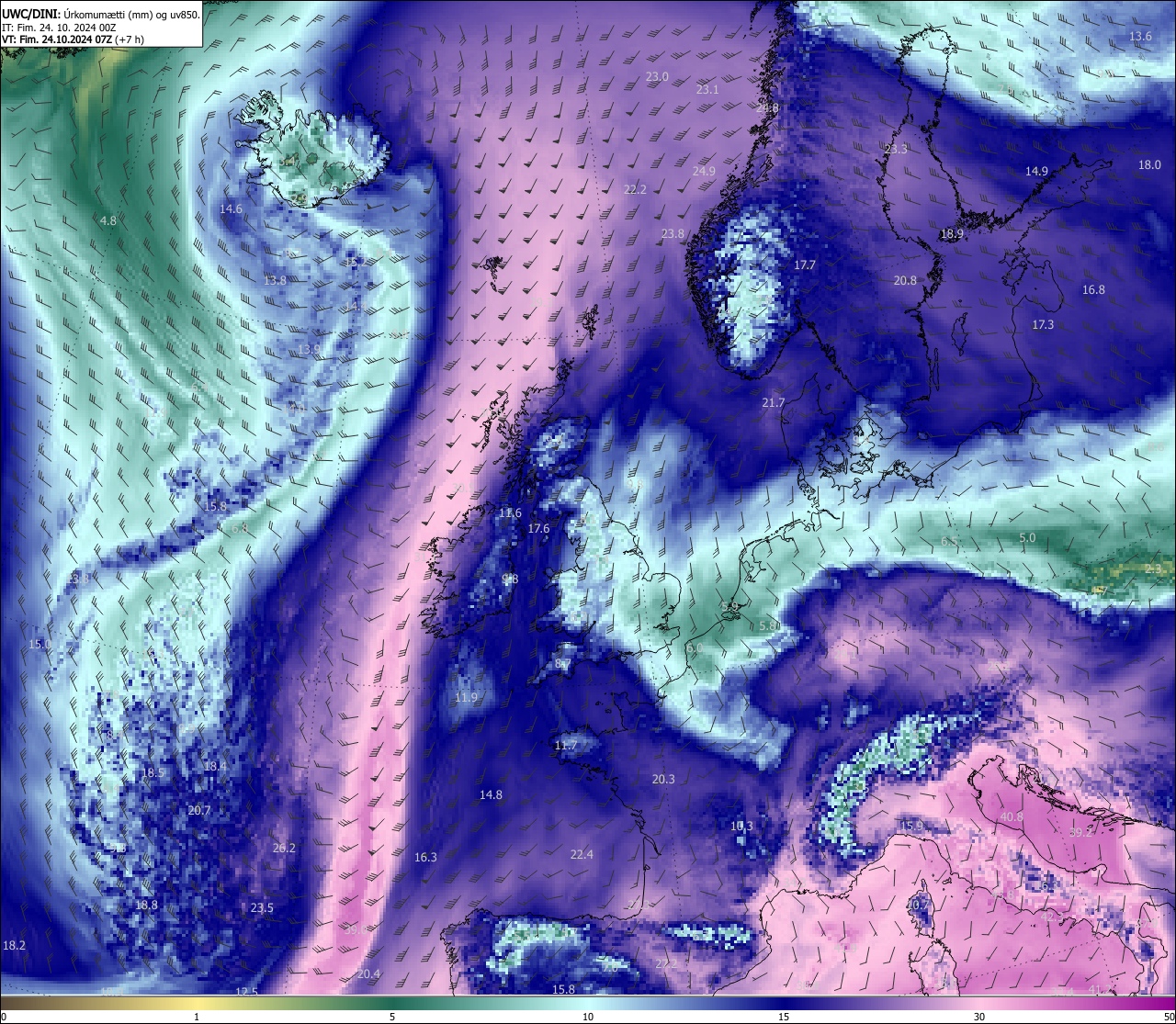Click the map value "23.1"
Screen dimensions: 1176x1024
(x=707, y=90)
